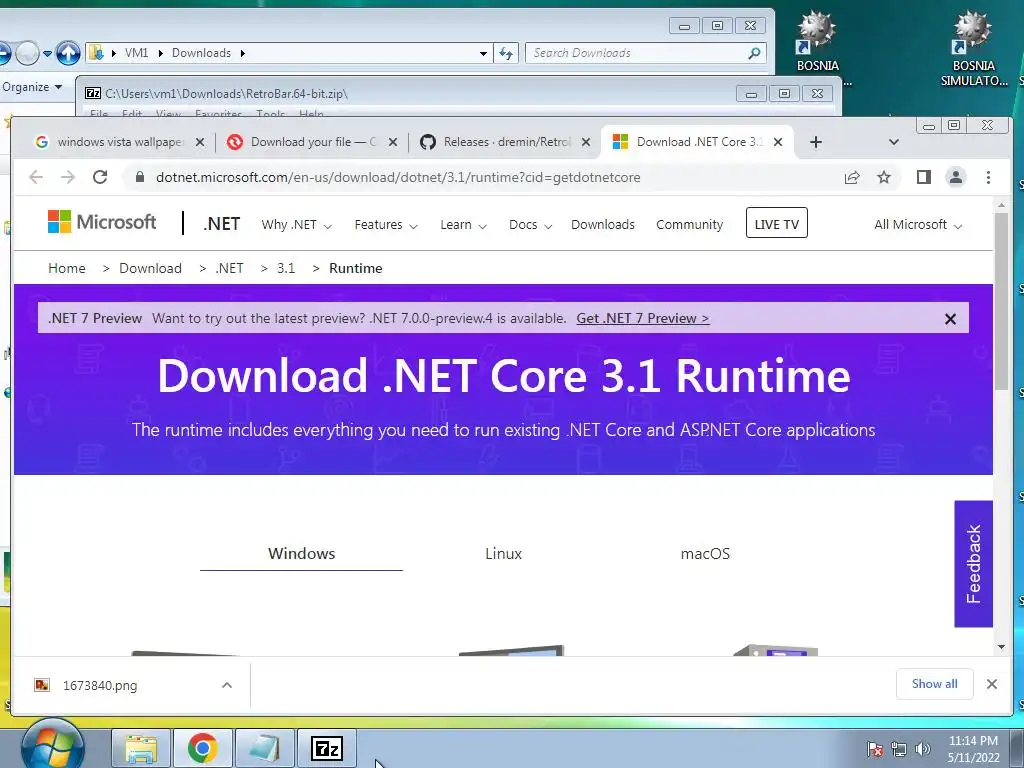Select the Windows platform tab

tap(301, 553)
